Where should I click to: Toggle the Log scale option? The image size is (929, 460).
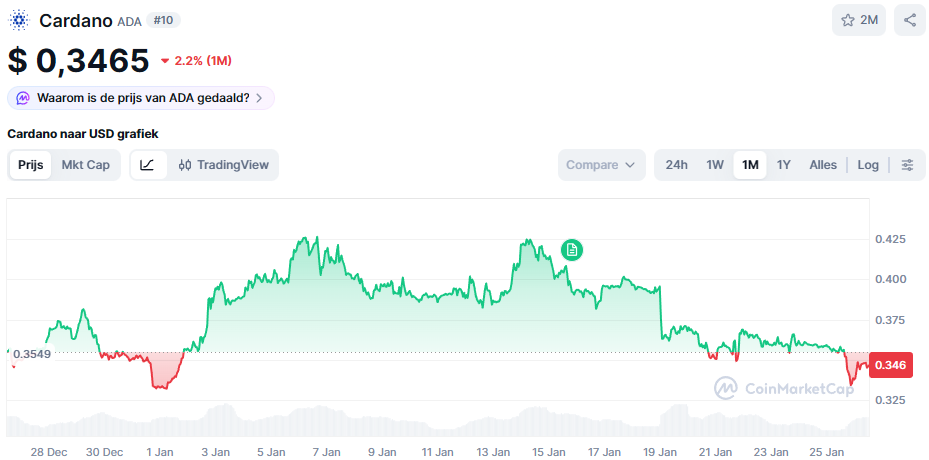point(868,165)
